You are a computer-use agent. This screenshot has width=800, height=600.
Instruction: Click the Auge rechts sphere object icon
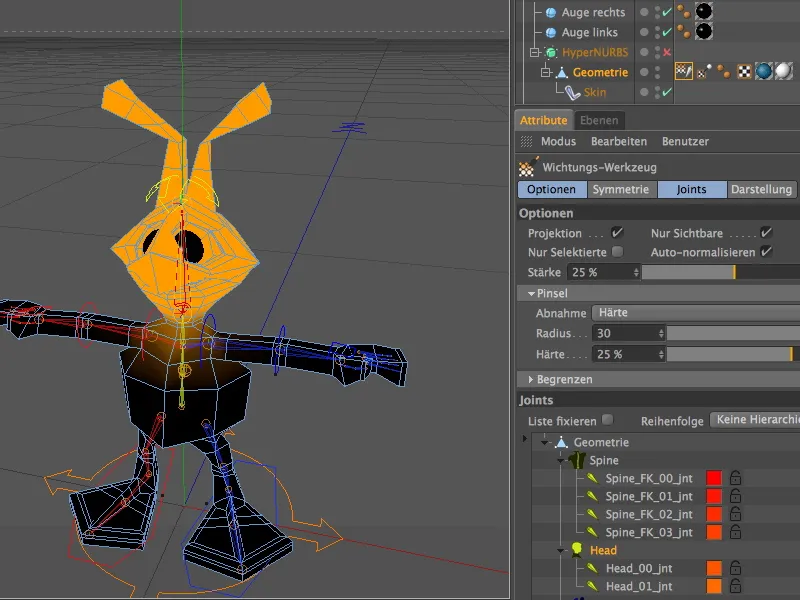551,12
